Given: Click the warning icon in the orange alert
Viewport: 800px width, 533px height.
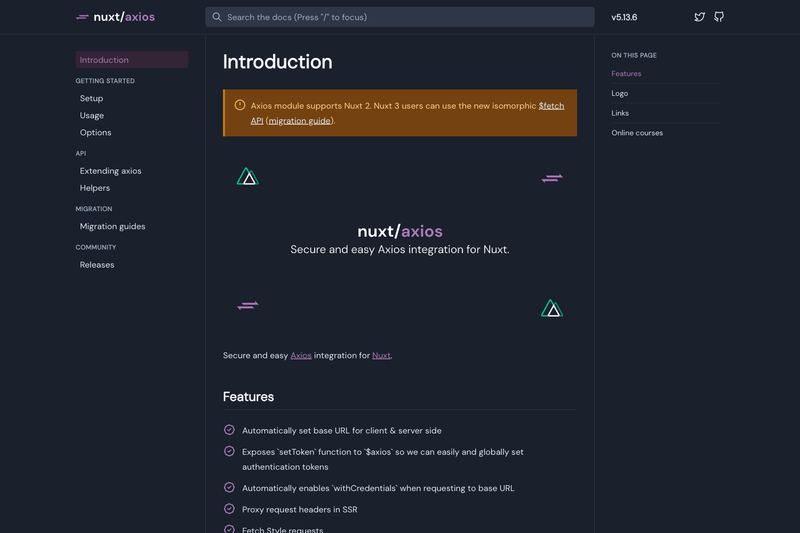Looking at the screenshot, I should 239,105.
